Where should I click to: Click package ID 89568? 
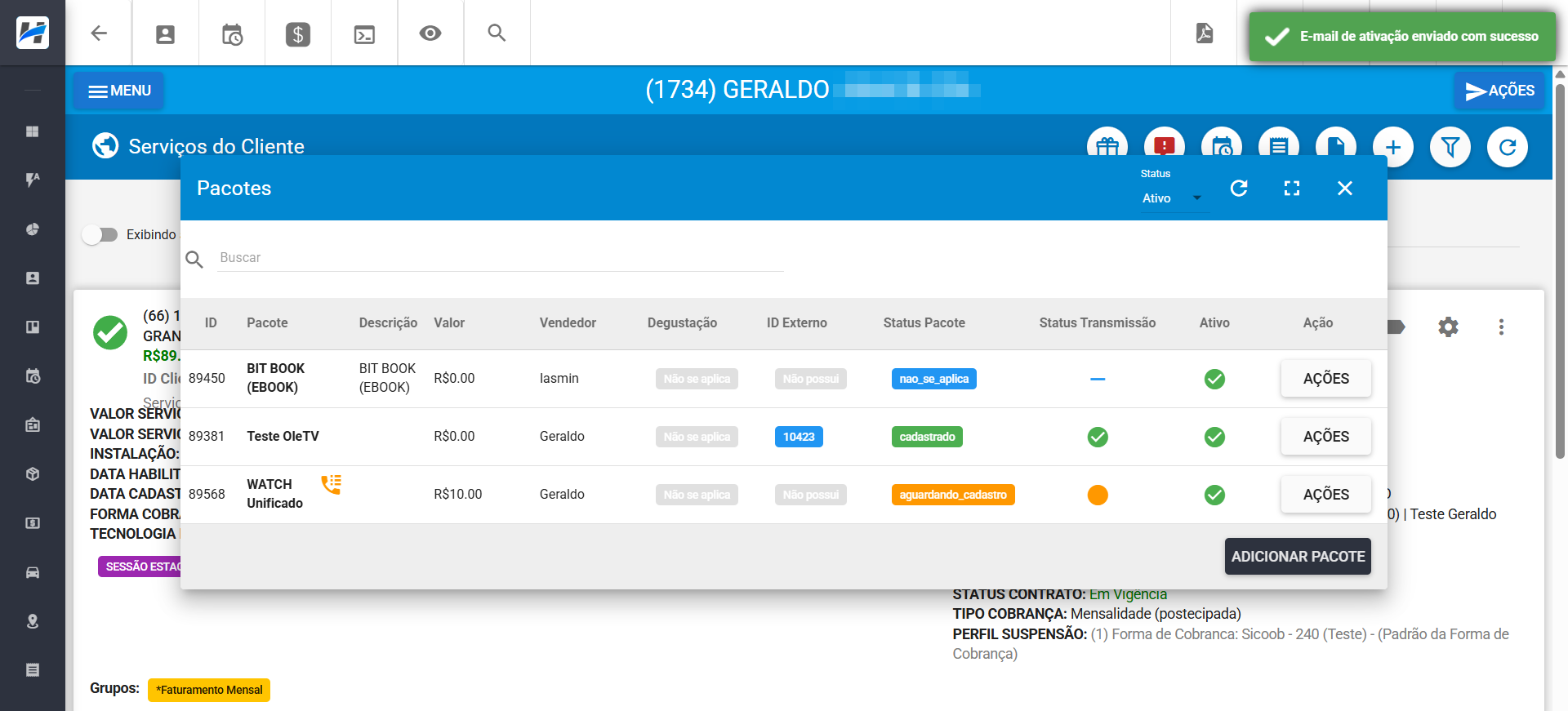207,495
